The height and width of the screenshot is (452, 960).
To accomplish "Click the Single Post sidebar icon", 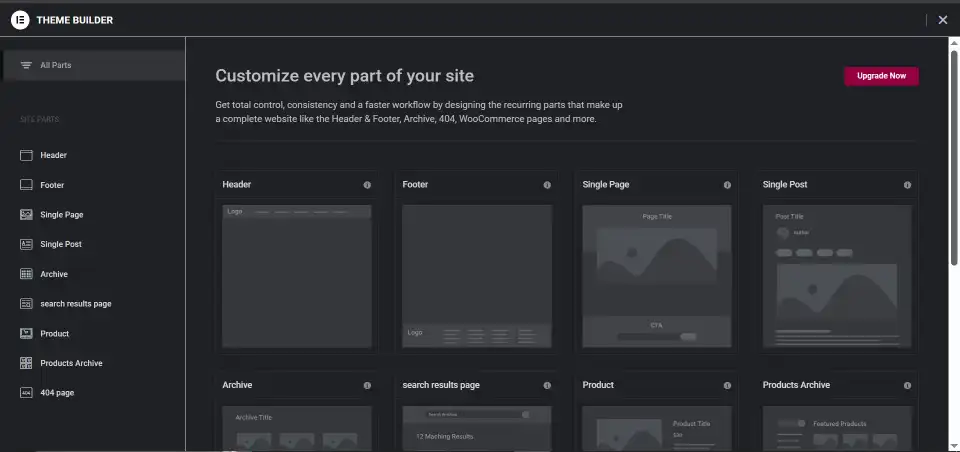I will click(x=26, y=244).
